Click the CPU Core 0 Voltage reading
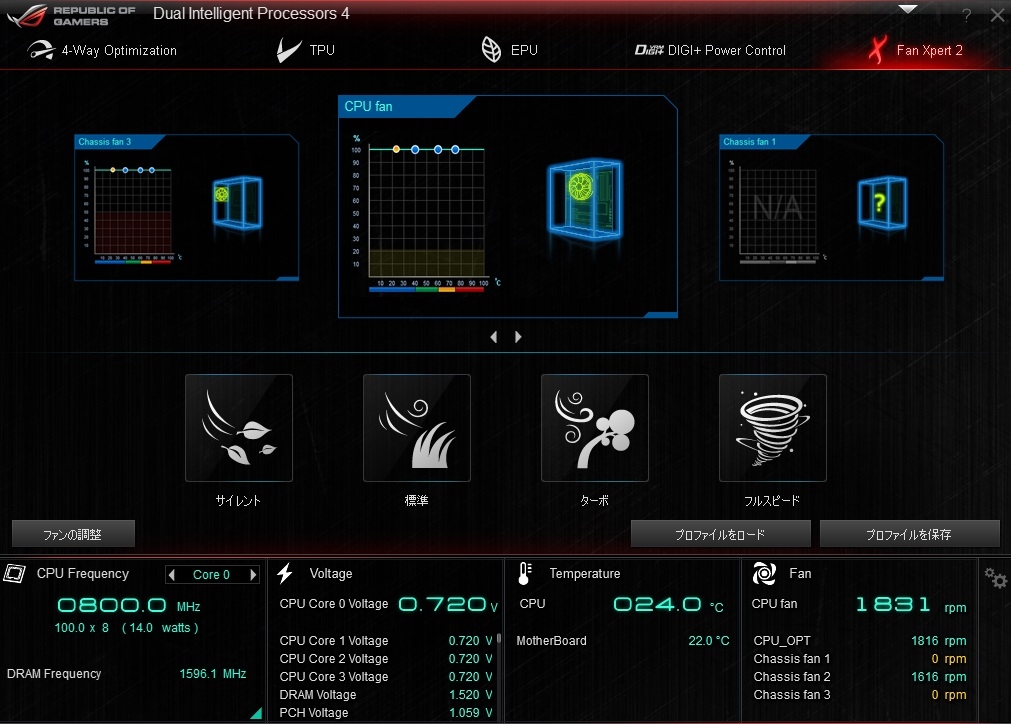 [388, 604]
